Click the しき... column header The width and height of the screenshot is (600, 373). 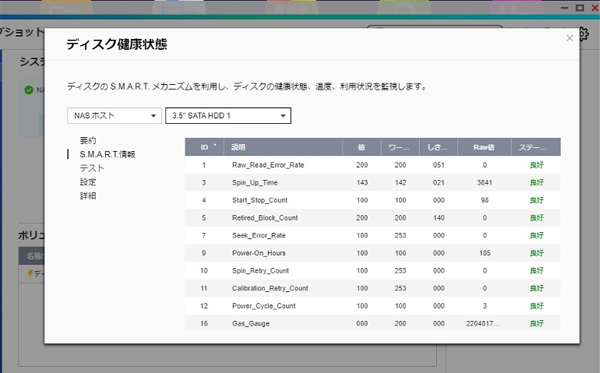click(439, 147)
